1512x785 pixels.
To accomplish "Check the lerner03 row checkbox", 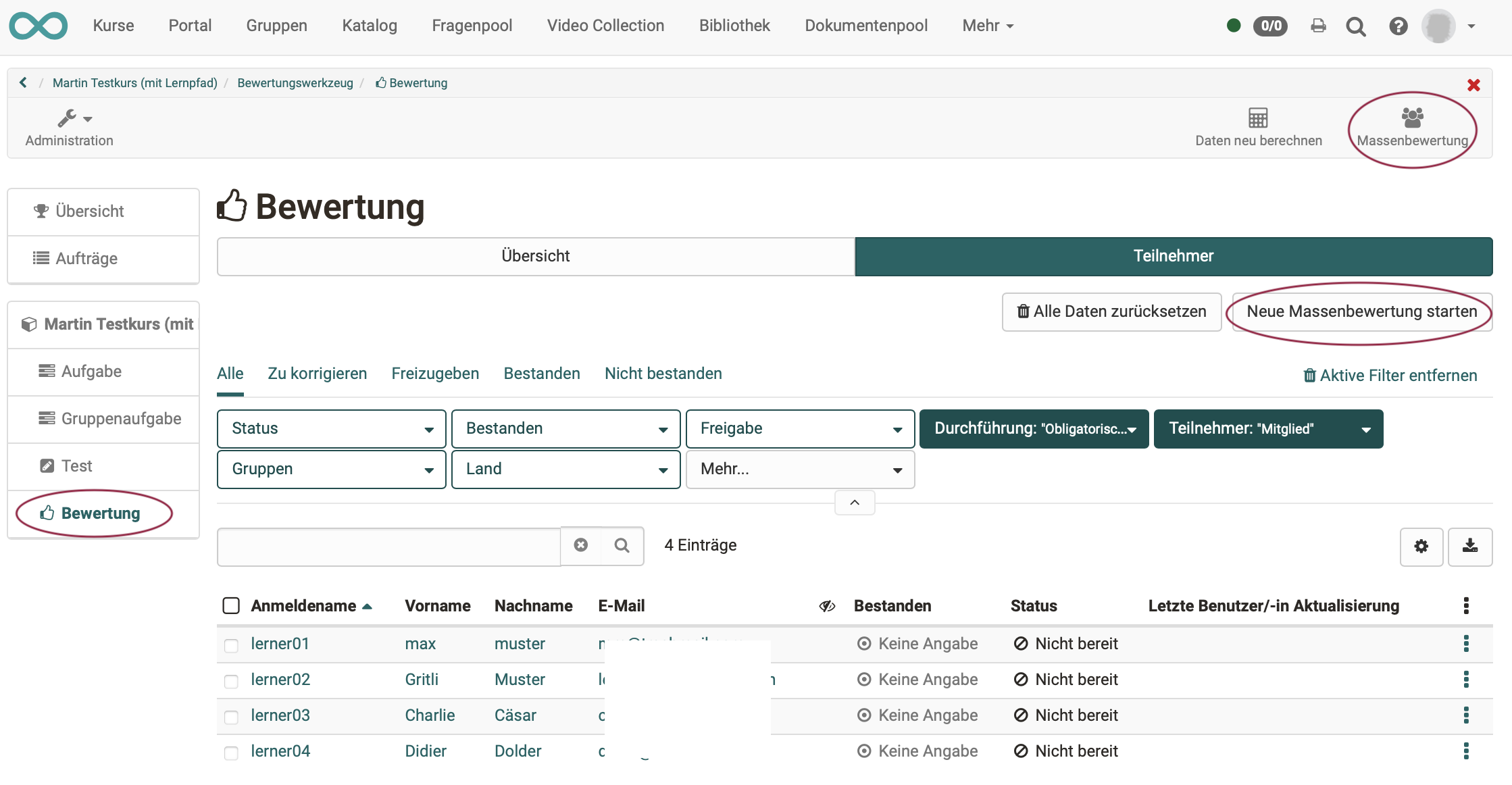I will coord(231,717).
